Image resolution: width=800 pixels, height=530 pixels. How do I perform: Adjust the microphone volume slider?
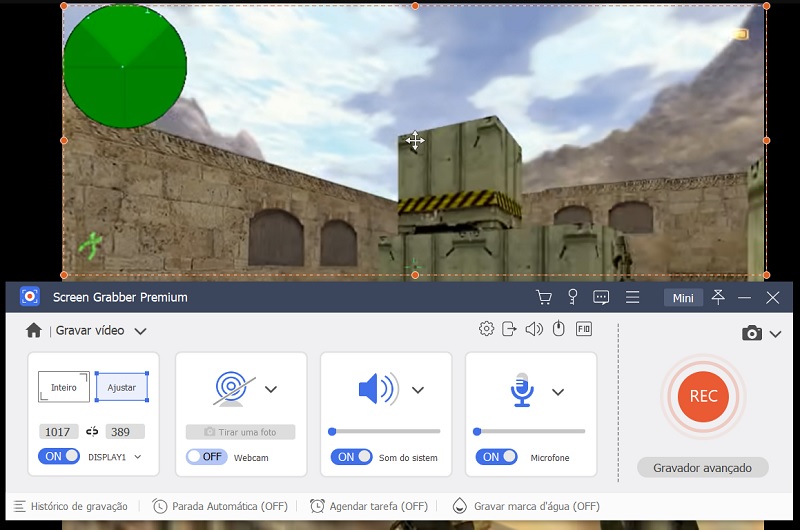tap(529, 432)
